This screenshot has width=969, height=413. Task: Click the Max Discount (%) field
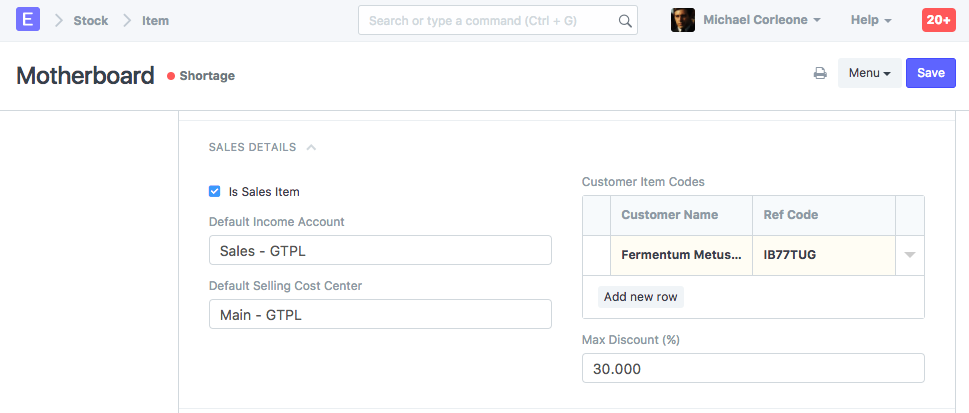click(753, 369)
